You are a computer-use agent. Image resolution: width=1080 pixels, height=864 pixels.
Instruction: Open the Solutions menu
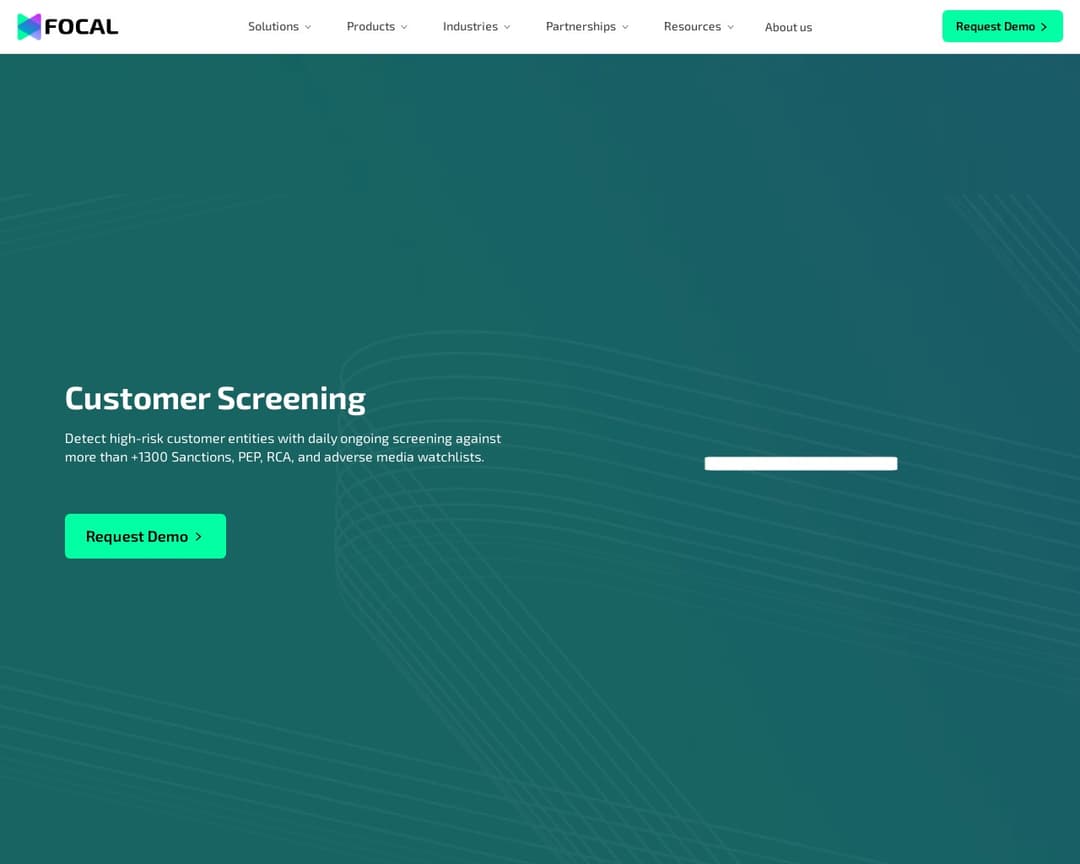[273, 26]
